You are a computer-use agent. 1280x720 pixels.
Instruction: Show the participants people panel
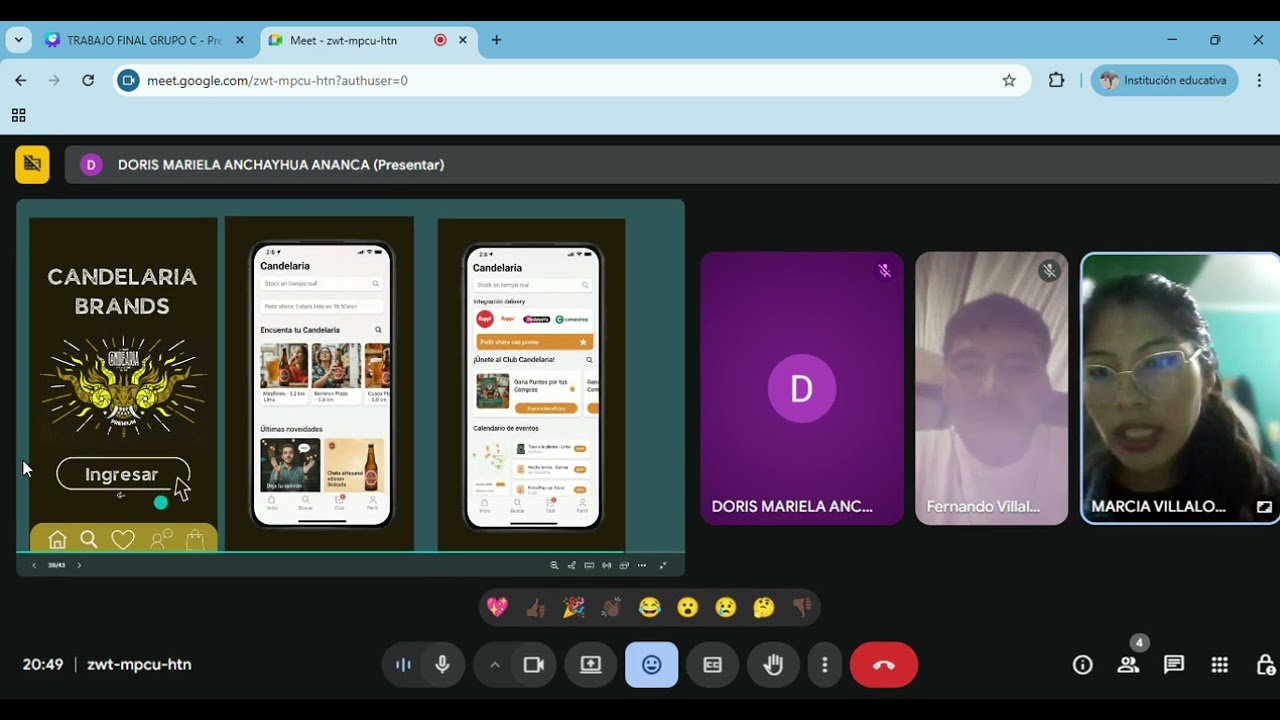click(1128, 665)
